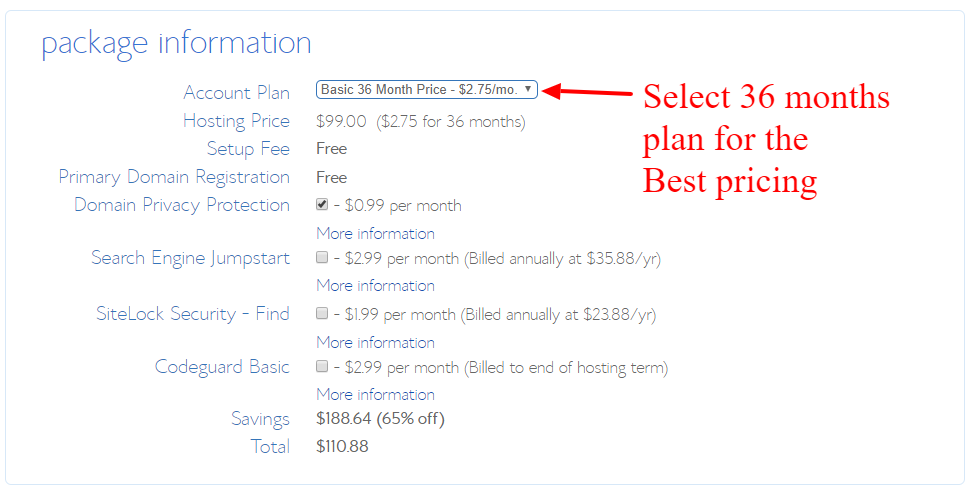This screenshot has height=493, width=979.
Task: Click the SiteLock Security - Find label
Action: pos(192,314)
